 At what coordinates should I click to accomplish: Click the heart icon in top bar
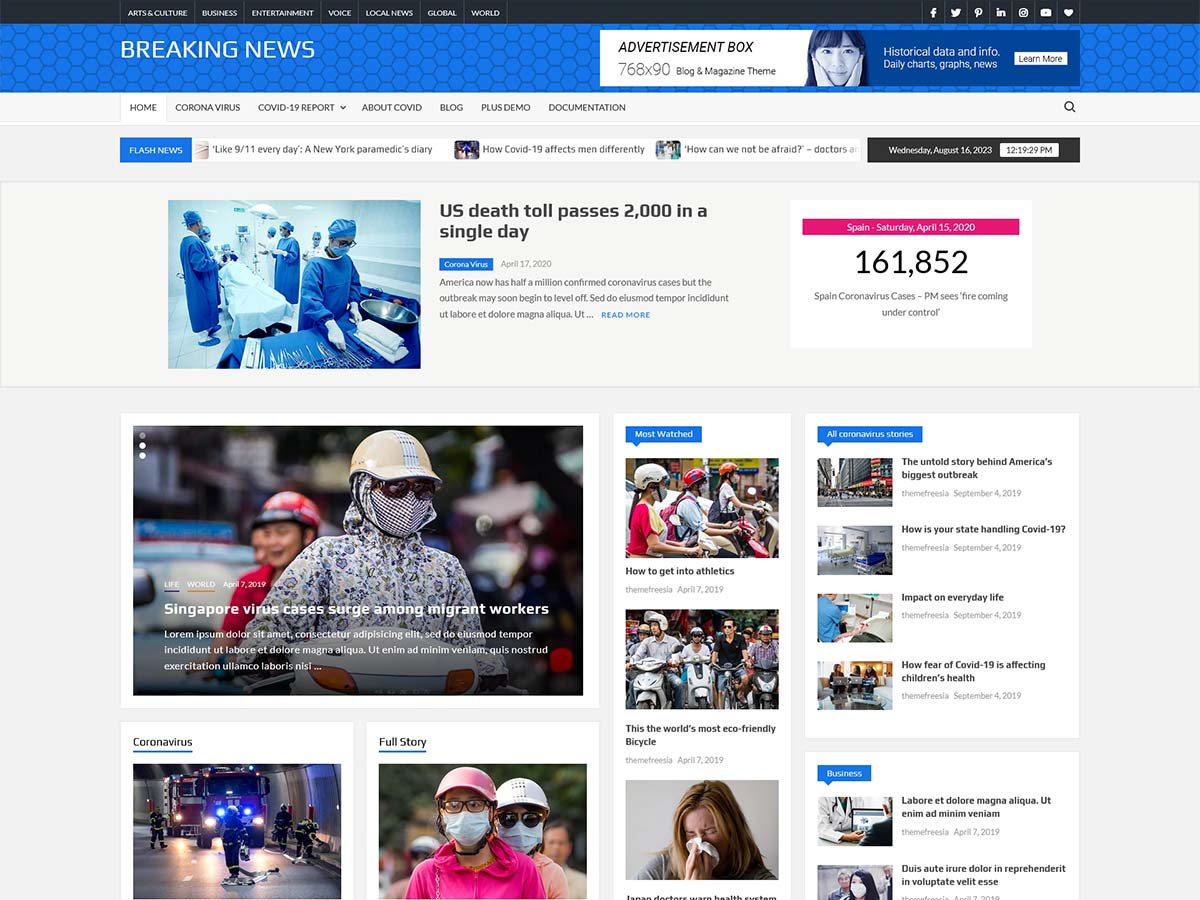(x=1068, y=13)
